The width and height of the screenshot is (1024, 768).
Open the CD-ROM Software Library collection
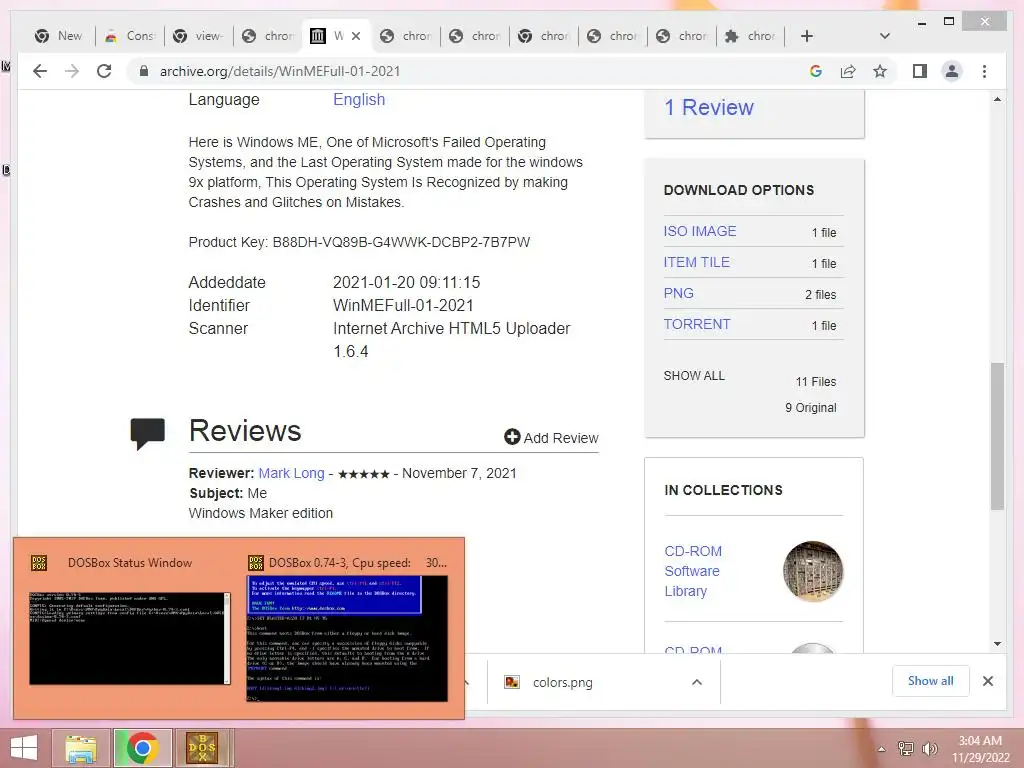tap(693, 571)
